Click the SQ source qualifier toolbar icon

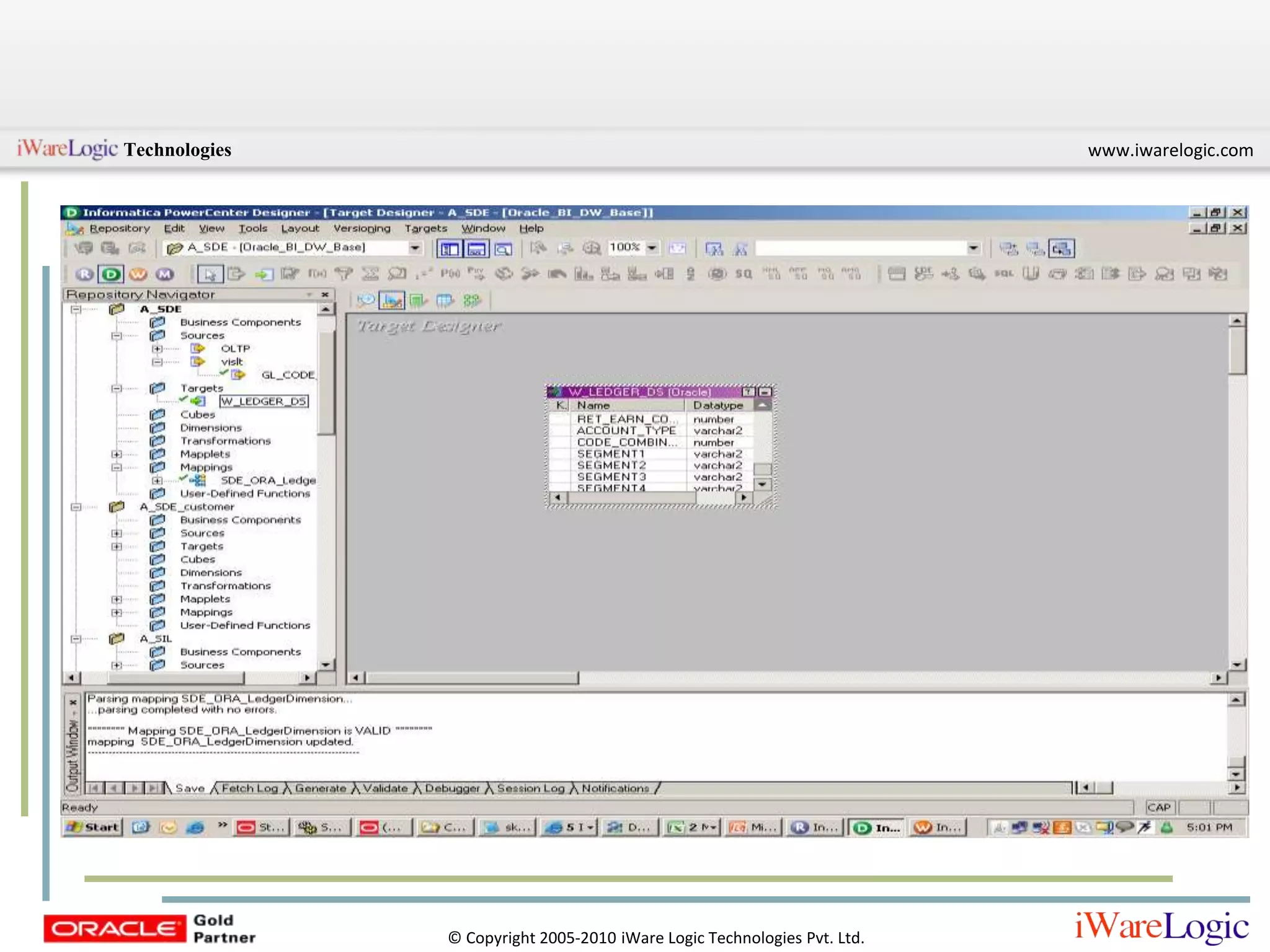[743, 274]
